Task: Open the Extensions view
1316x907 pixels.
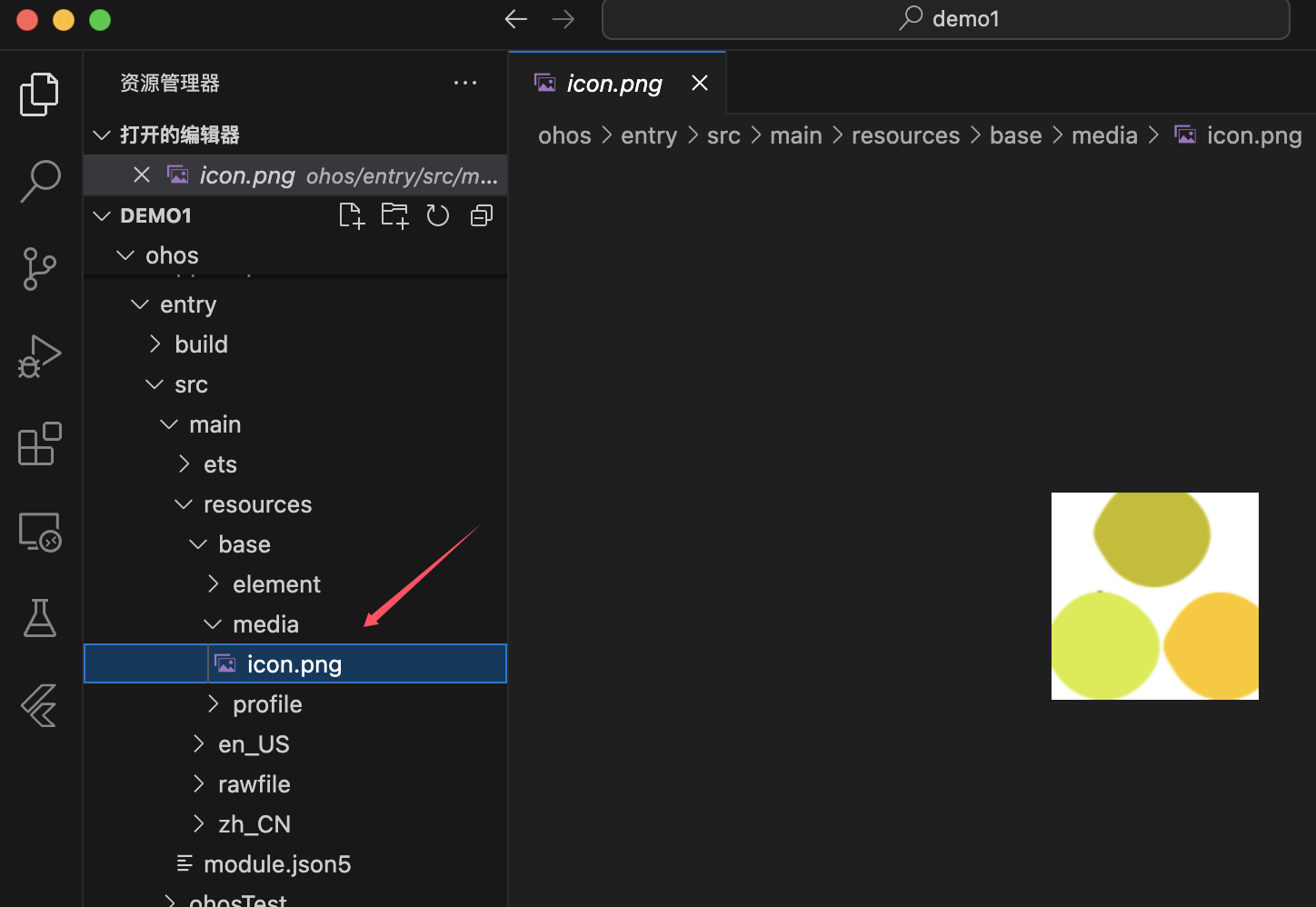Action: (x=40, y=444)
